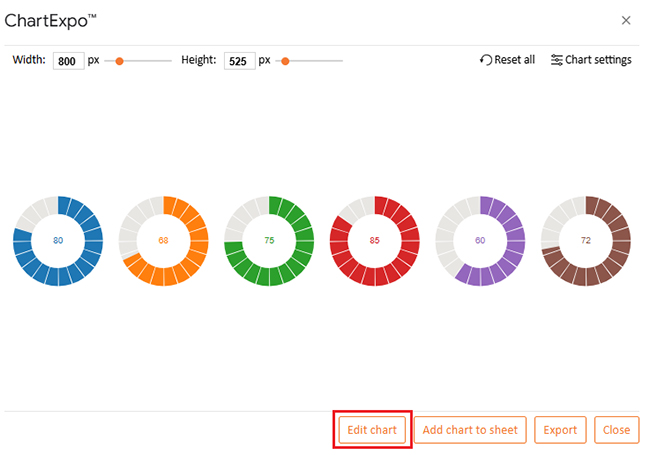
Task: Close the ChartExpo dialog with X
Action: tap(626, 20)
